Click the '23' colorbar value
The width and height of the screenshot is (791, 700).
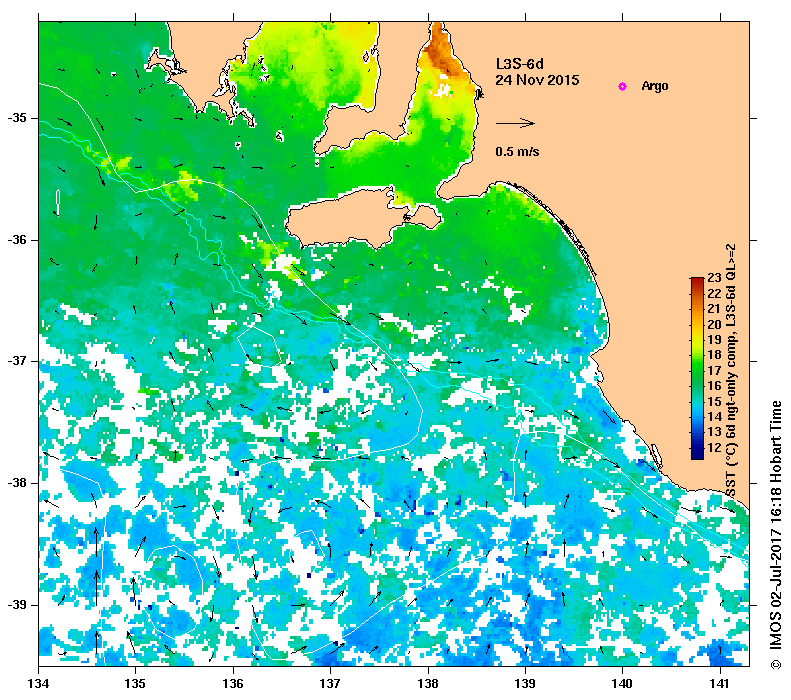coord(714,278)
